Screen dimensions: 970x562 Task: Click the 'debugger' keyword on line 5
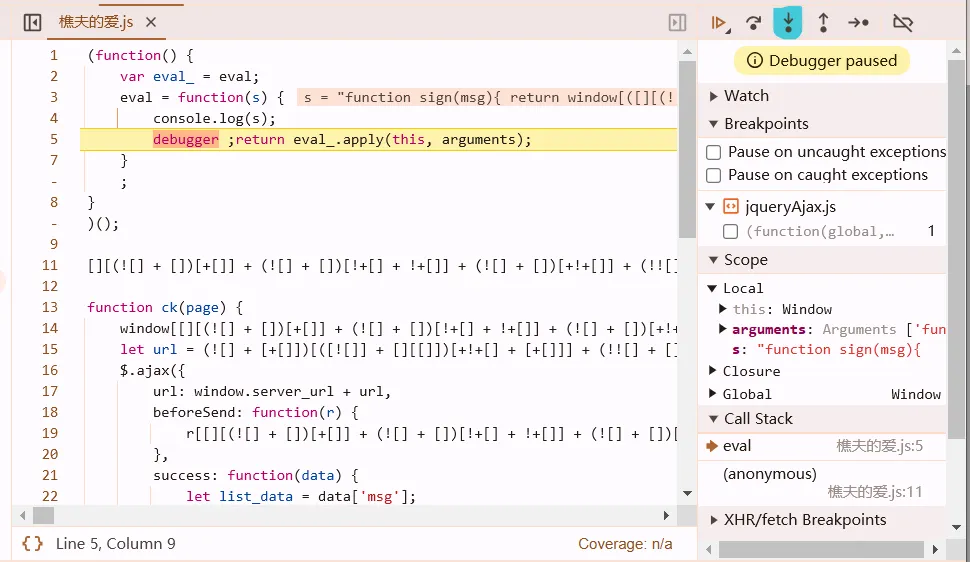[186, 139]
